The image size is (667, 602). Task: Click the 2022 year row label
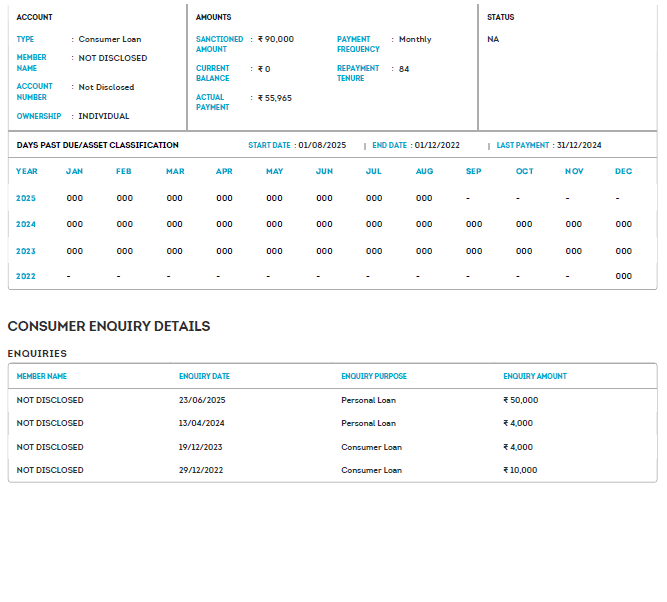(x=26, y=276)
